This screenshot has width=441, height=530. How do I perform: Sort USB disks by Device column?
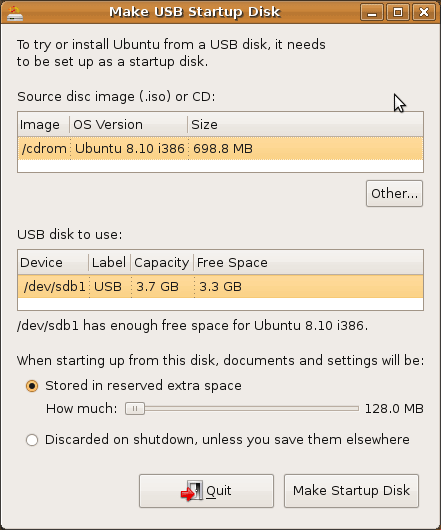[x=53, y=263]
